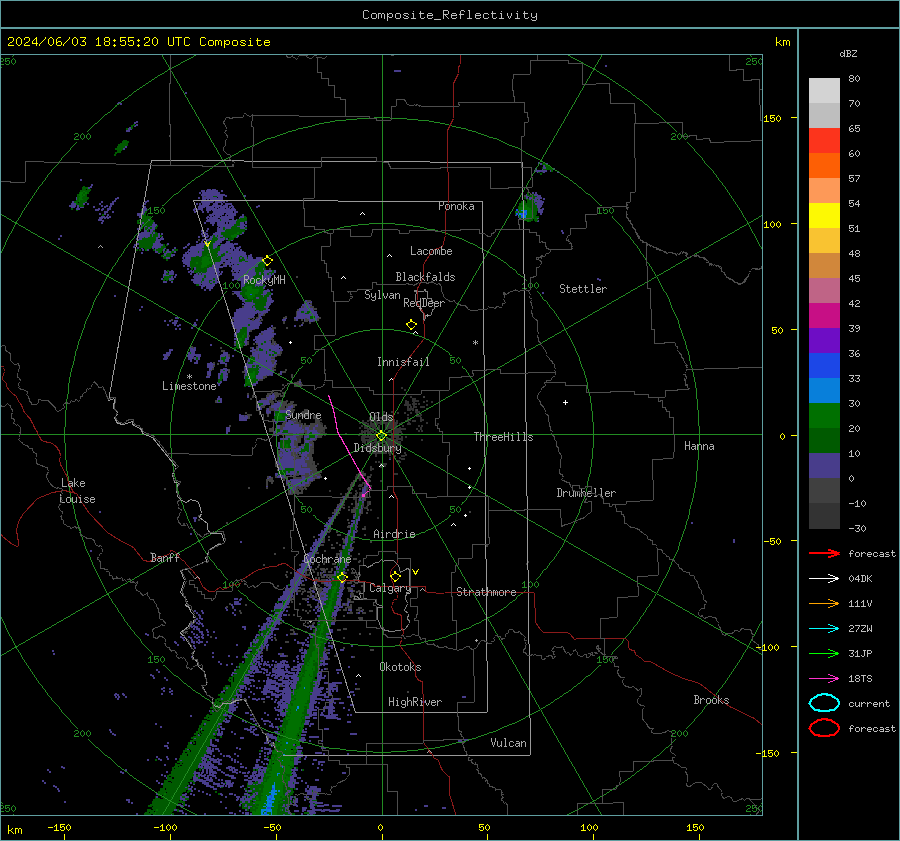Screen dimensions: 900x841
Task: Click the Airdrie label
Action: click(394, 534)
